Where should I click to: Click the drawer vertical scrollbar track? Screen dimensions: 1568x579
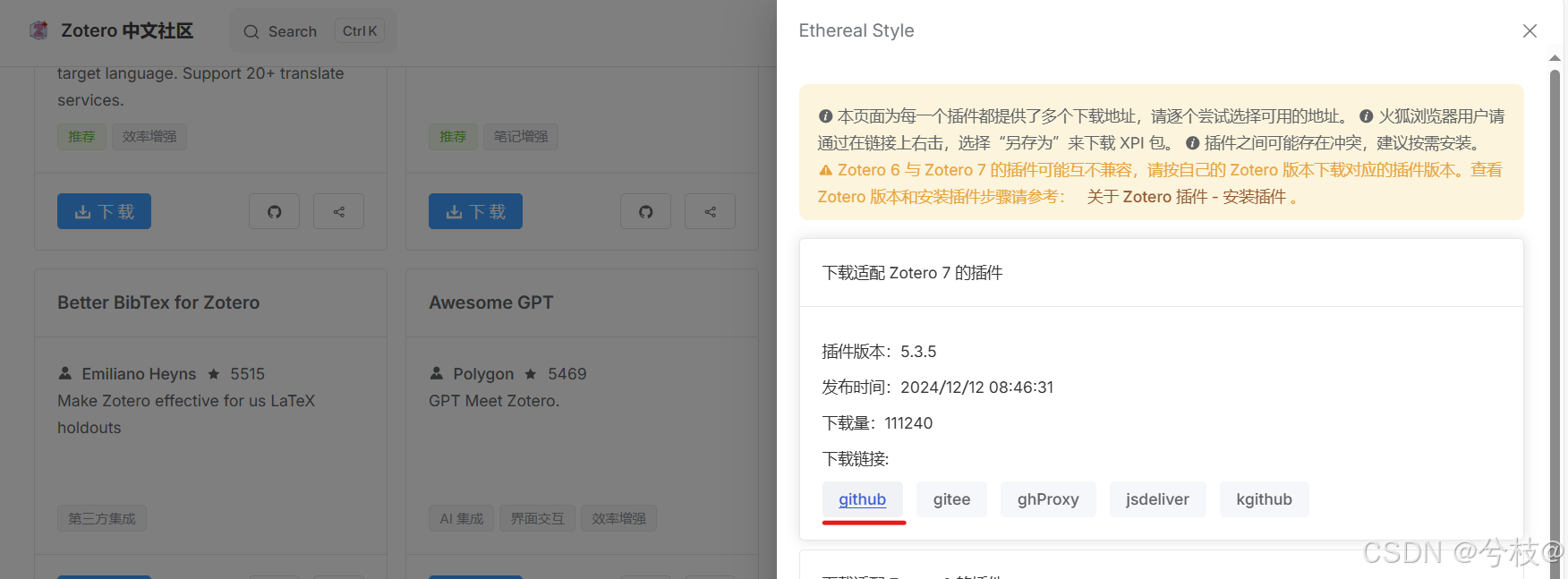1555,322
